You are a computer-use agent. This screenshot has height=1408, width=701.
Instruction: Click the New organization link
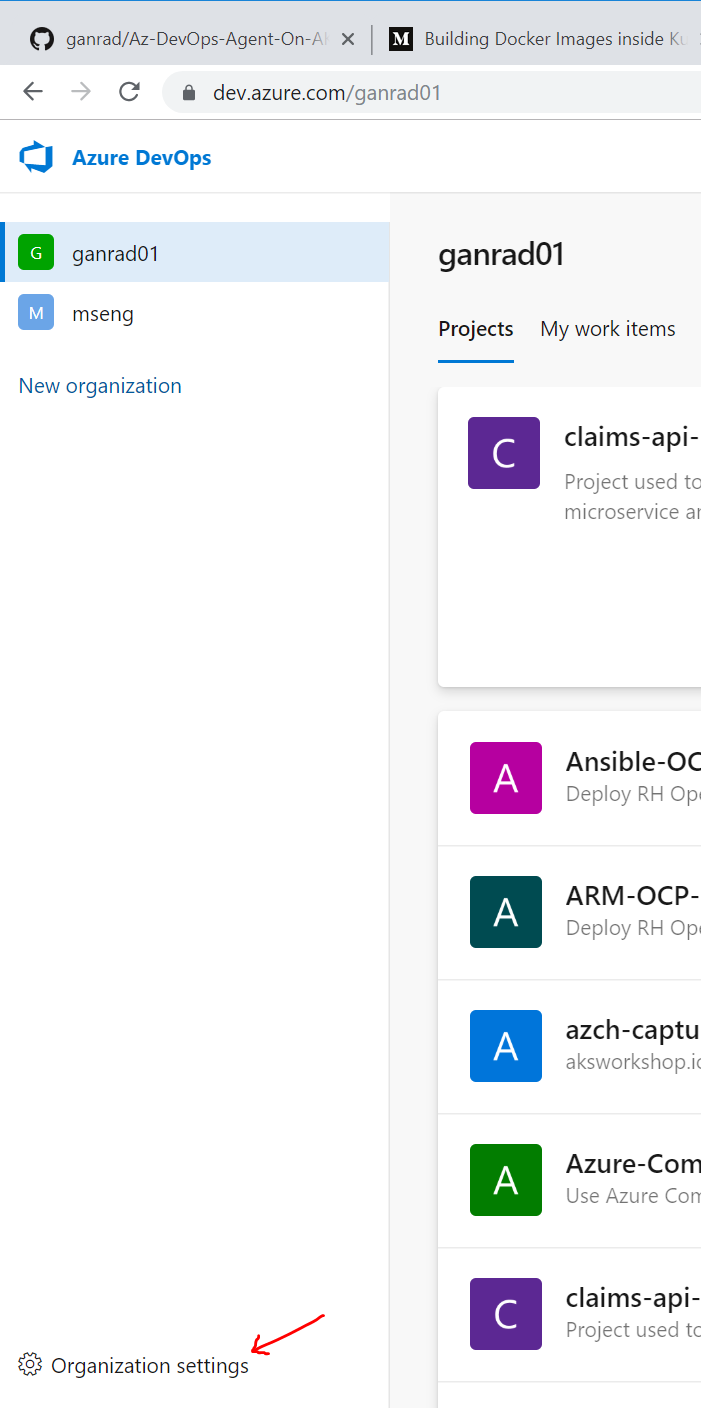[100, 386]
